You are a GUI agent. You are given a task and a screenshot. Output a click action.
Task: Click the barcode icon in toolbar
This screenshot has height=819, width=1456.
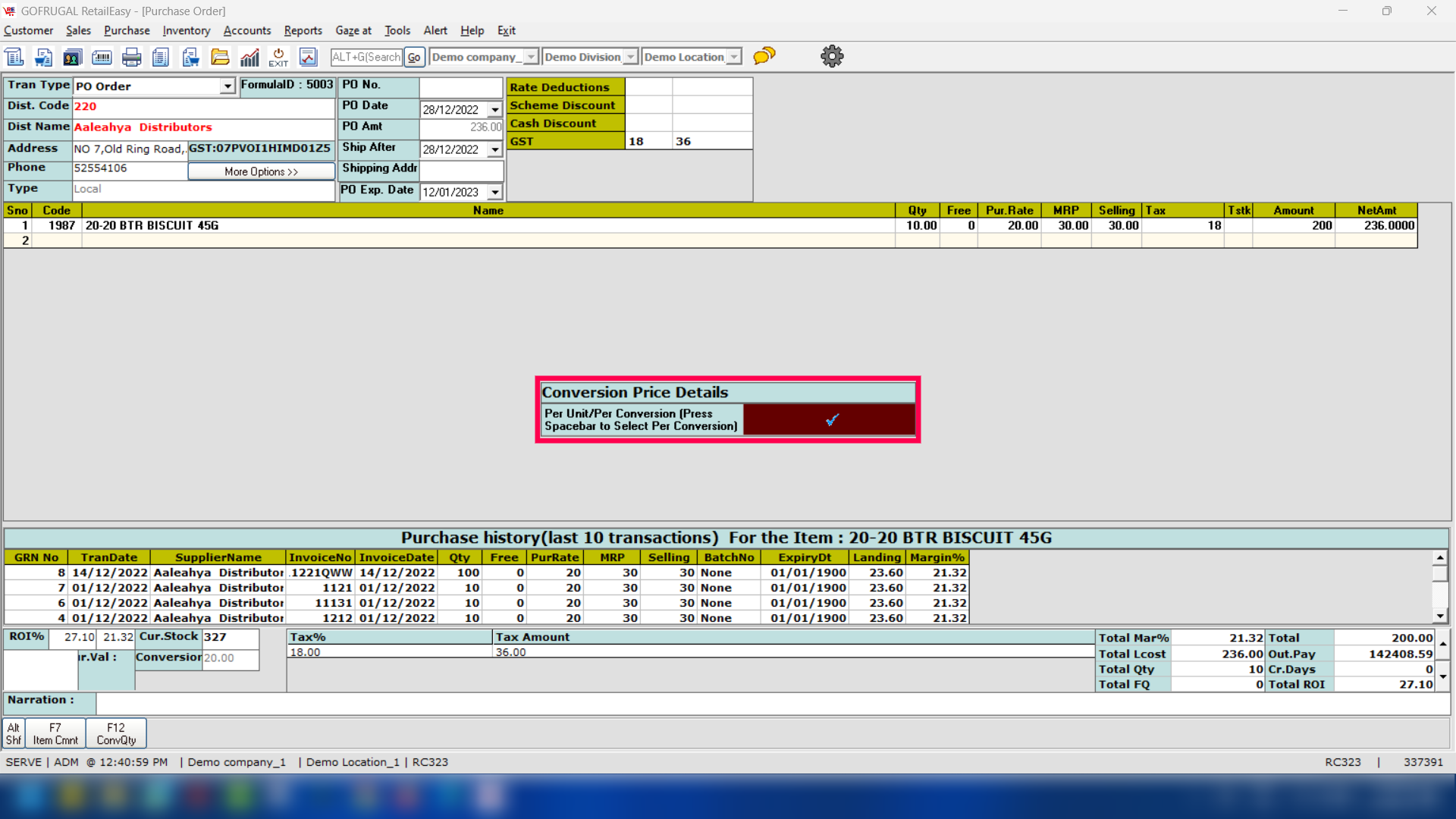pos(102,57)
